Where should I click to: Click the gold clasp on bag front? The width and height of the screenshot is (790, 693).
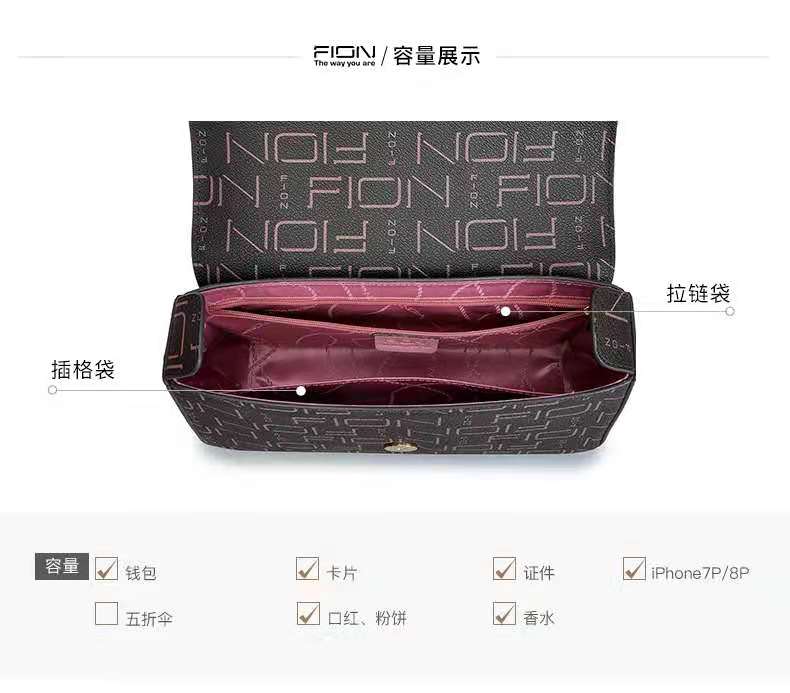(x=398, y=446)
